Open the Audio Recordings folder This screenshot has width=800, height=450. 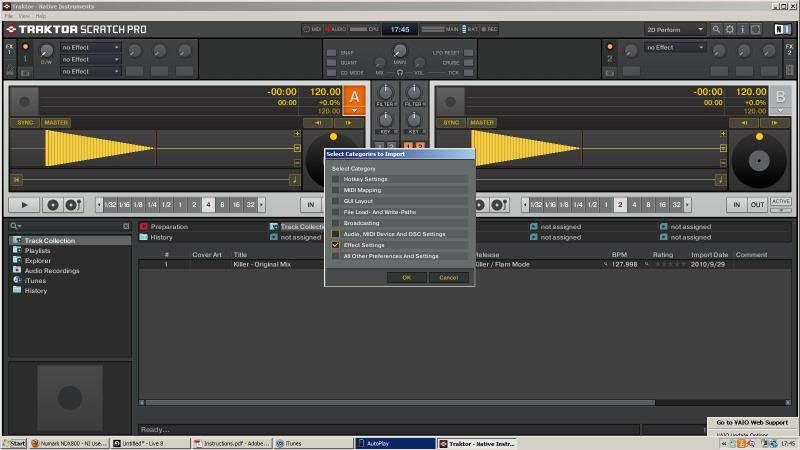pyautogui.click(x=51, y=270)
